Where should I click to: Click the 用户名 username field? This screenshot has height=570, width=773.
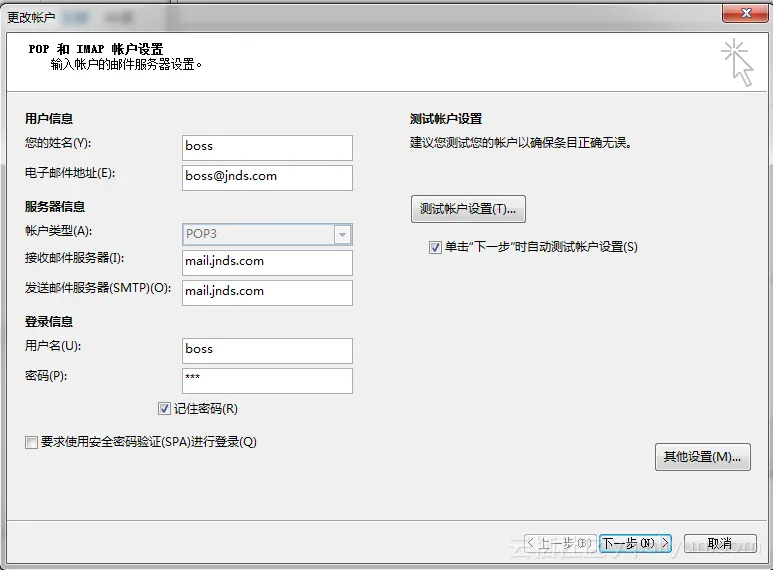tap(267, 351)
